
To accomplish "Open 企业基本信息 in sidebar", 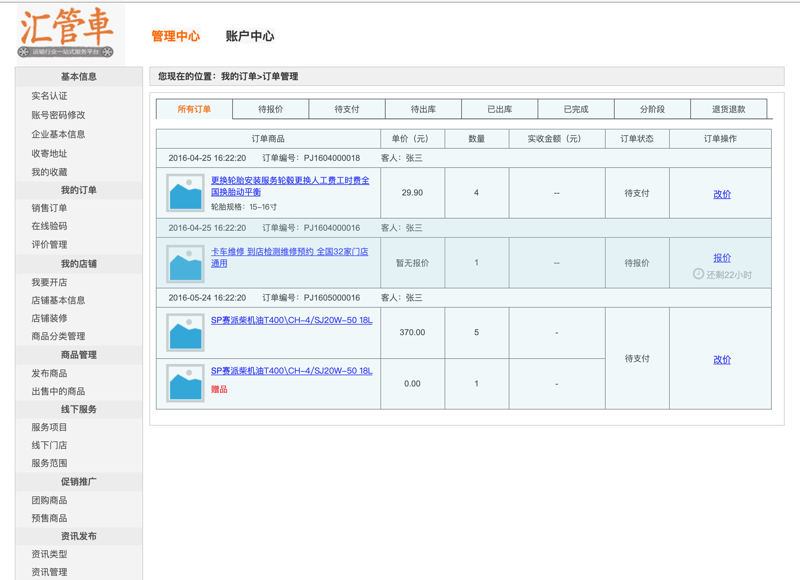I will tap(58, 134).
